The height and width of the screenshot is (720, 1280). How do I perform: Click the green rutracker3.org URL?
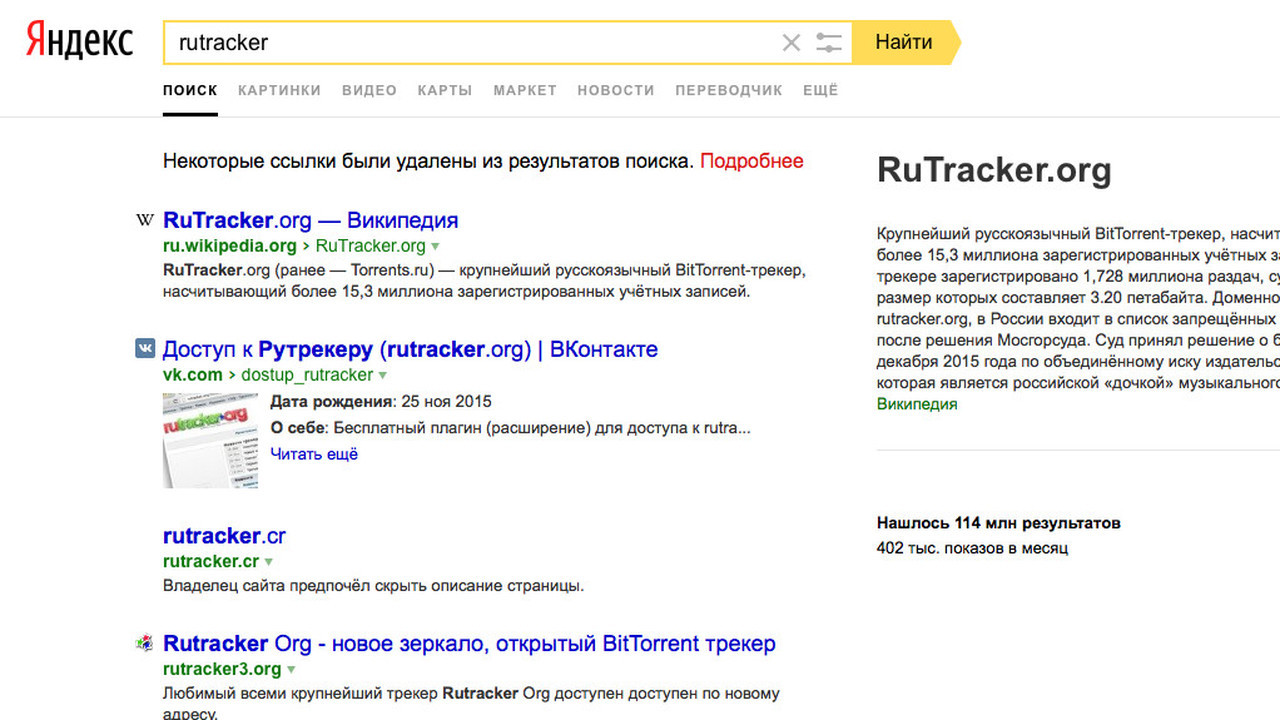click(222, 669)
